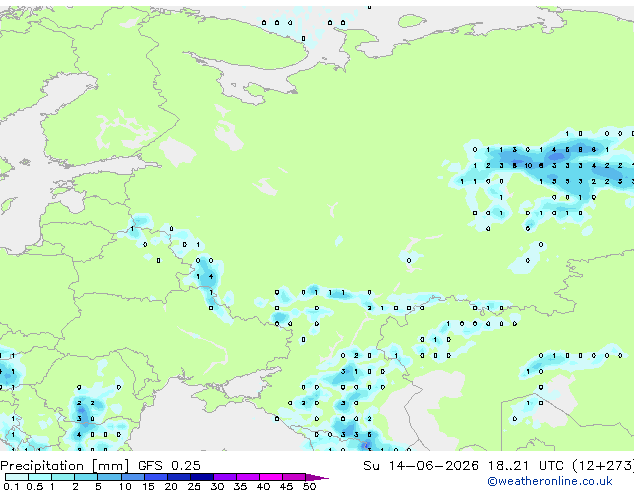
Task: Click the '30' legend scale label
Action: pyautogui.click(x=217, y=486)
